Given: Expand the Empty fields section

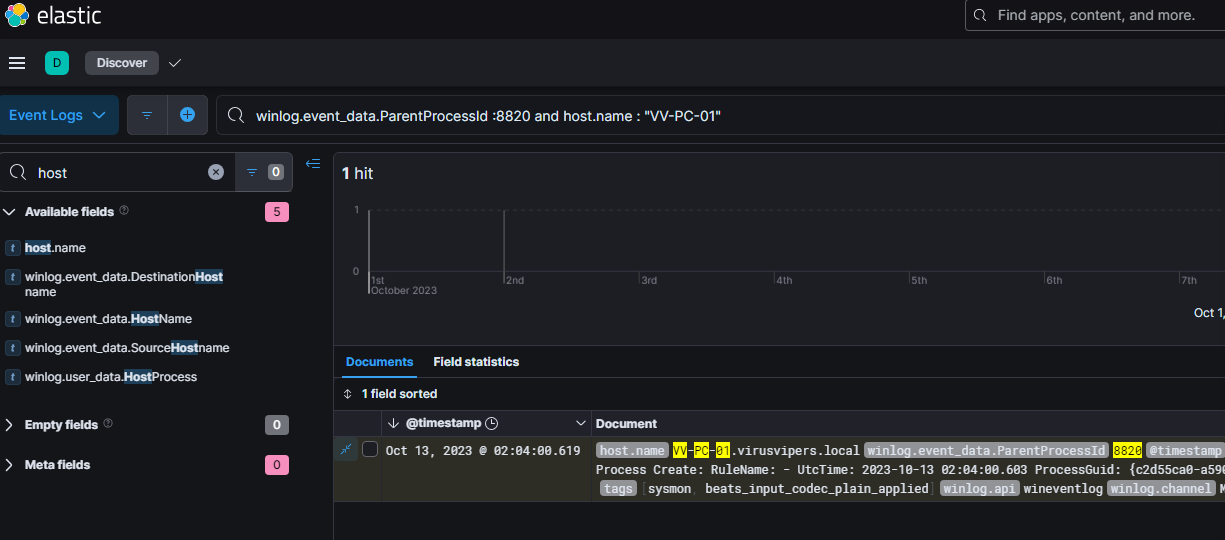Looking at the screenshot, I should pos(10,425).
